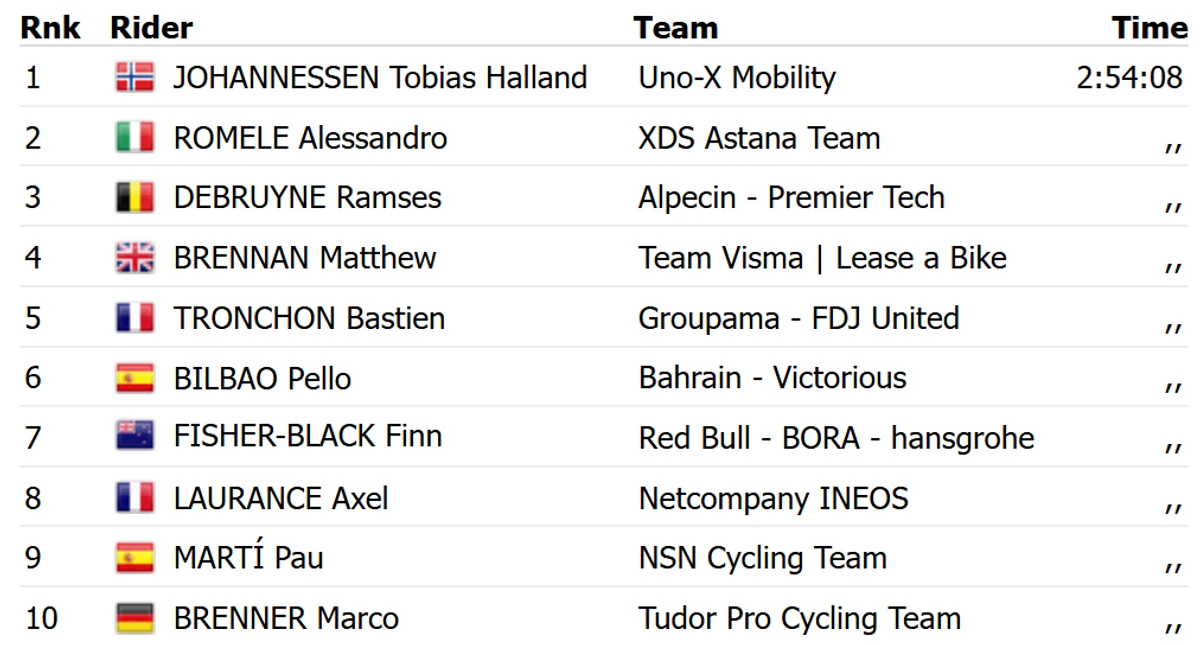The width and height of the screenshot is (1200, 645).
Task: Open rider JOHANNESSEN Tobias Halland
Action: point(380,77)
